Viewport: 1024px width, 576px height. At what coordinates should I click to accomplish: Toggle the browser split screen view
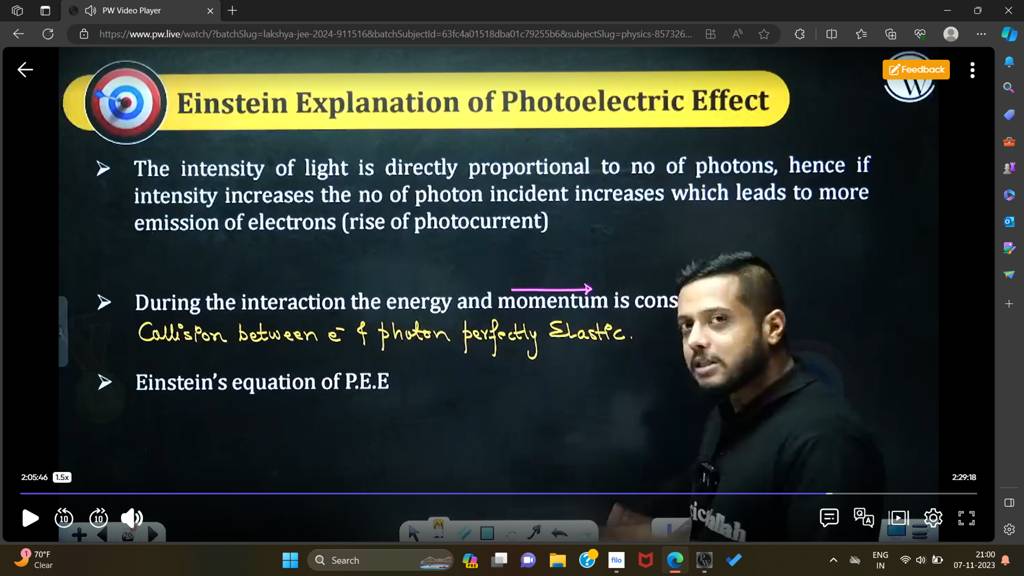pyautogui.click(x=833, y=33)
